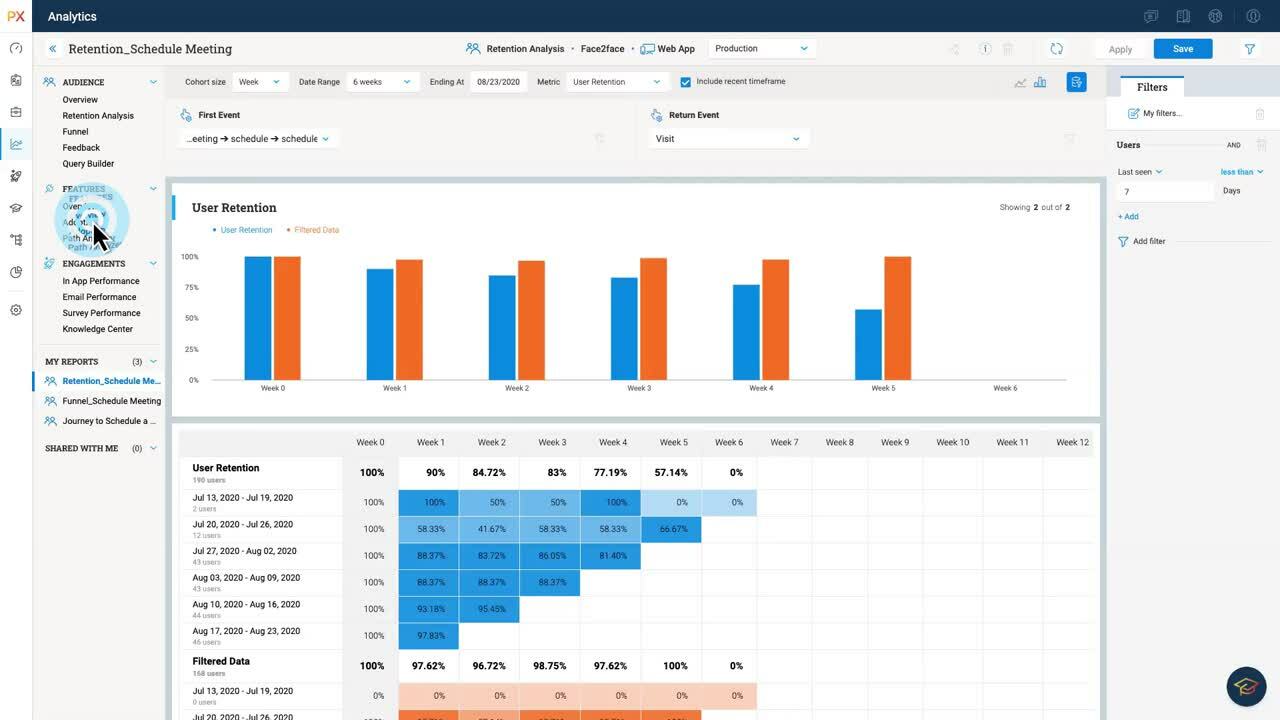The image size is (1280, 720).
Task: Open the First Event selector dropdown
Action: coord(258,139)
